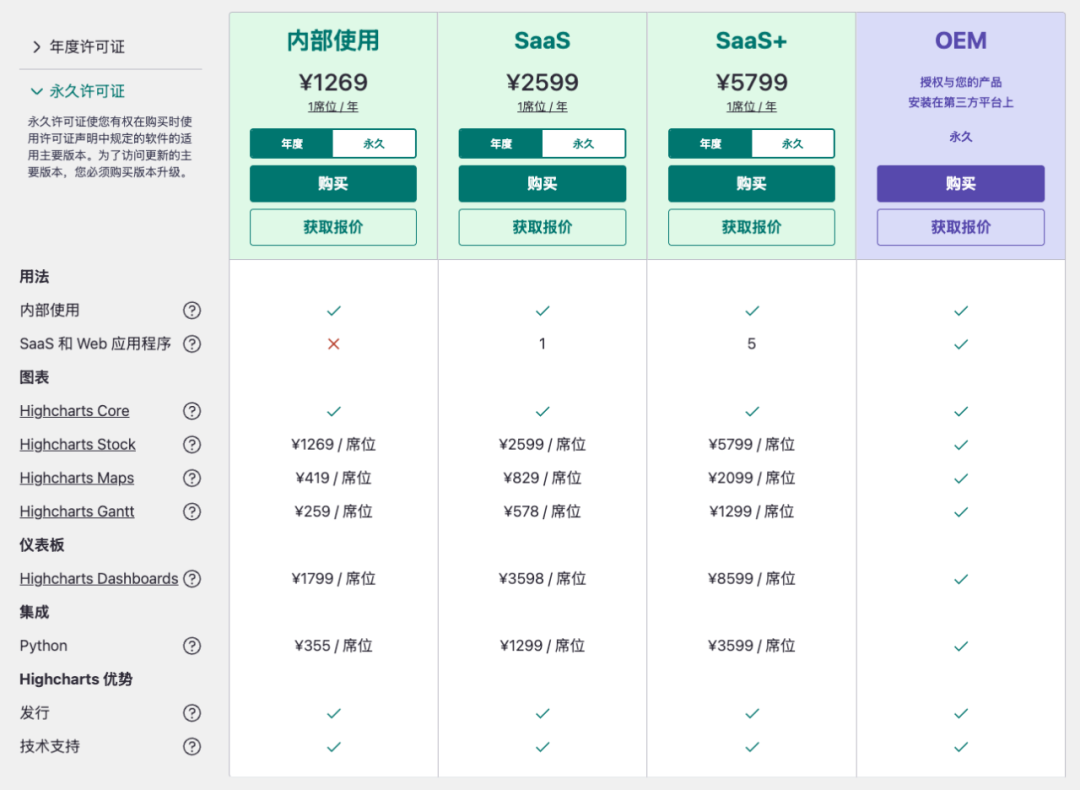
Task: Click ¥2099 / 席位 Maps price
Action: click(x=751, y=478)
